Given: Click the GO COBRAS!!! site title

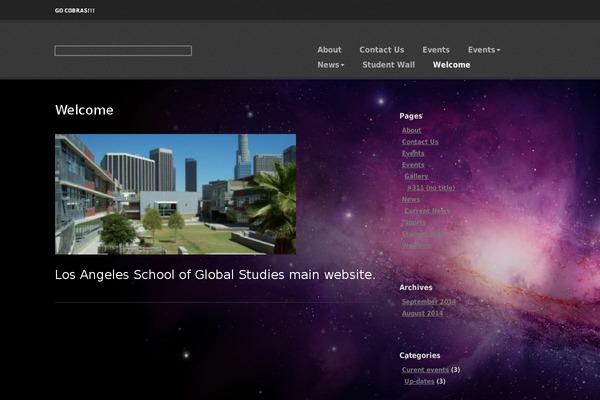Looking at the screenshot, I should tap(75, 10).
